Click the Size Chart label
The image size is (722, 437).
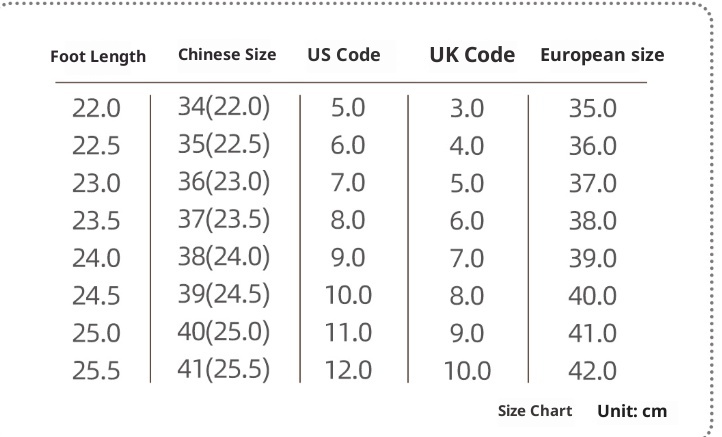(535, 411)
